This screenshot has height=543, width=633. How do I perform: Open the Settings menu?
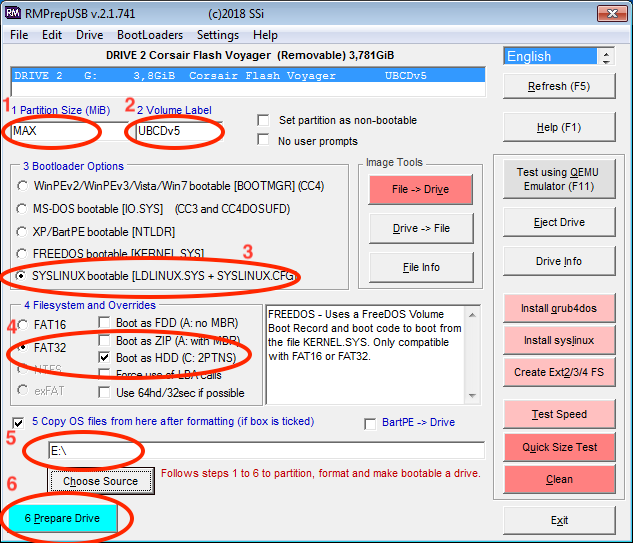218,34
